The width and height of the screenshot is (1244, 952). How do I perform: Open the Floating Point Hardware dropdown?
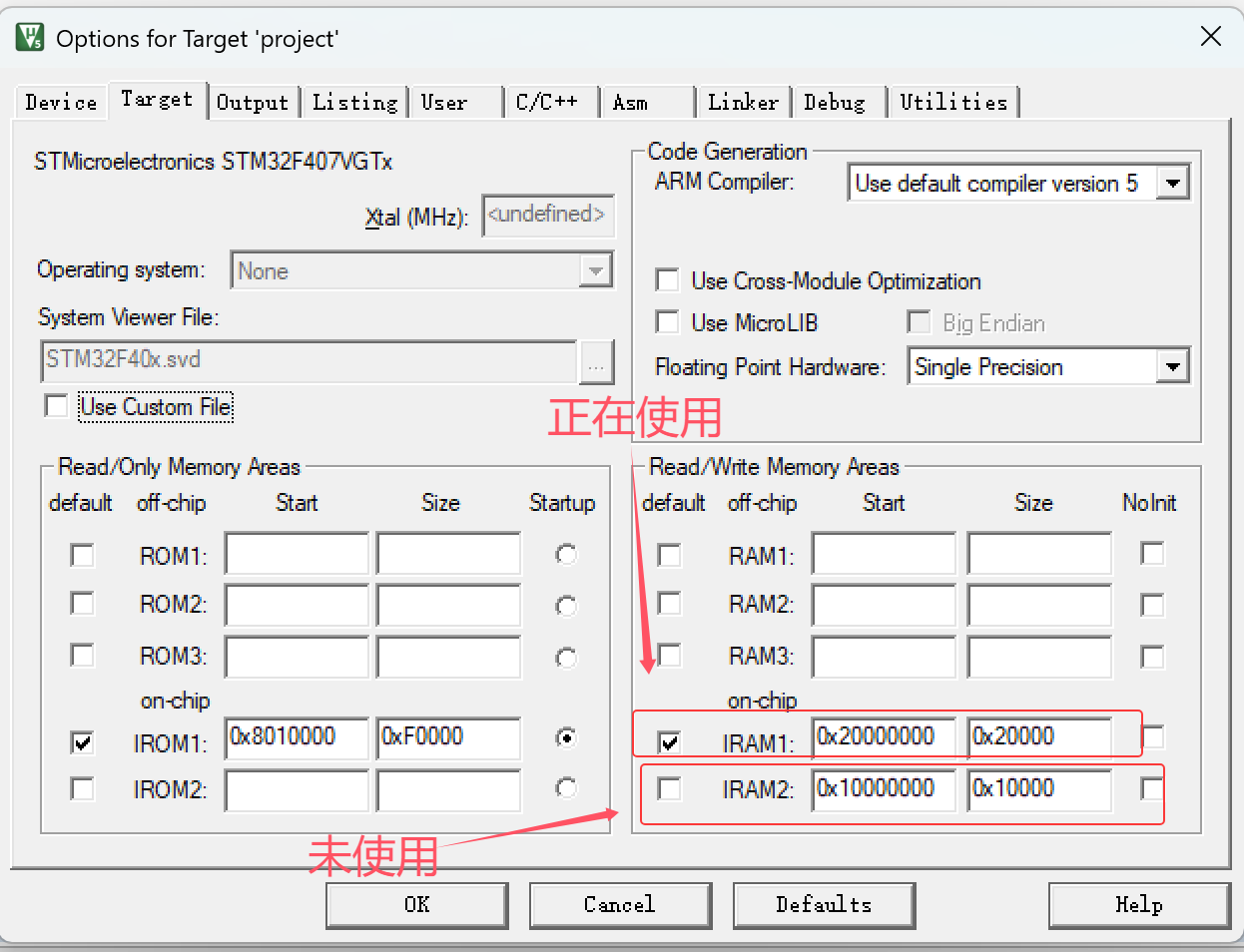[1173, 366]
